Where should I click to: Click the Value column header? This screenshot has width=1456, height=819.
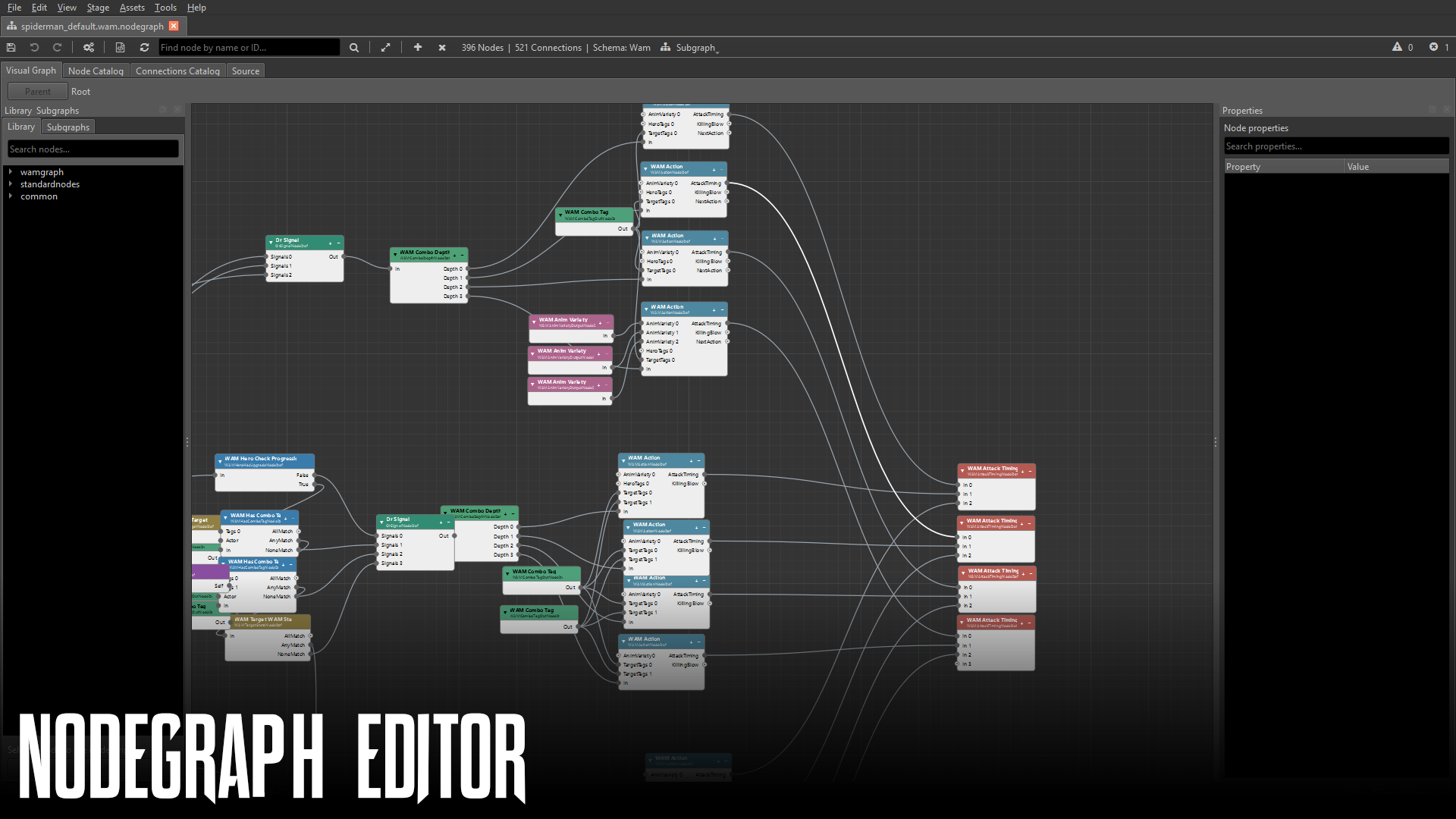pyautogui.click(x=1397, y=167)
